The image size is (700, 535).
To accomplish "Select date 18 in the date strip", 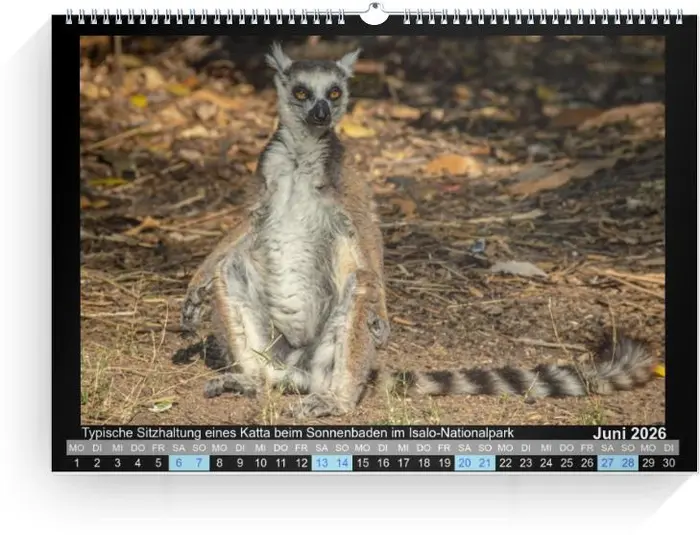I will tap(424, 463).
